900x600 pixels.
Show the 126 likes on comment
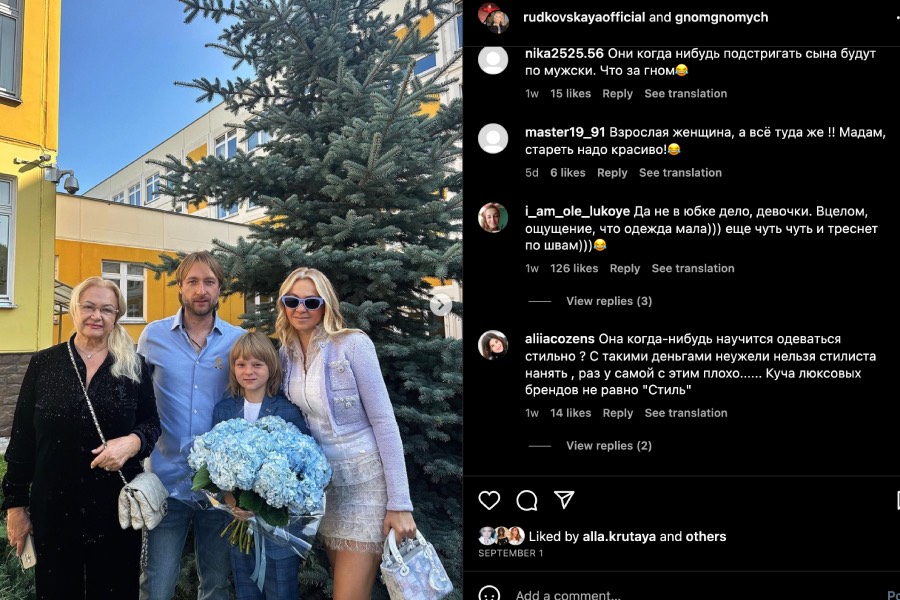(574, 268)
